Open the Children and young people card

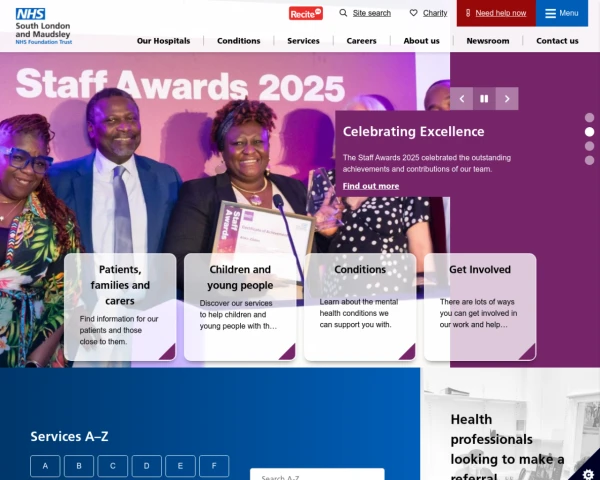[240, 307]
